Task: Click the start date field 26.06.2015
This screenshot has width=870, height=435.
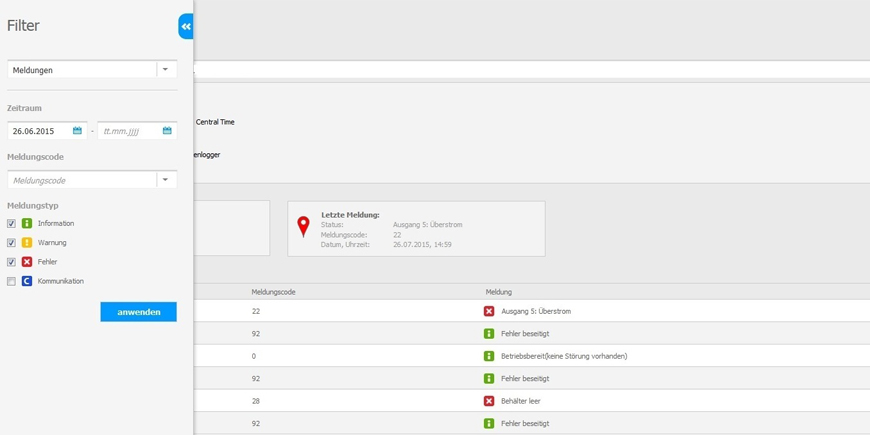Action: (47, 131)
